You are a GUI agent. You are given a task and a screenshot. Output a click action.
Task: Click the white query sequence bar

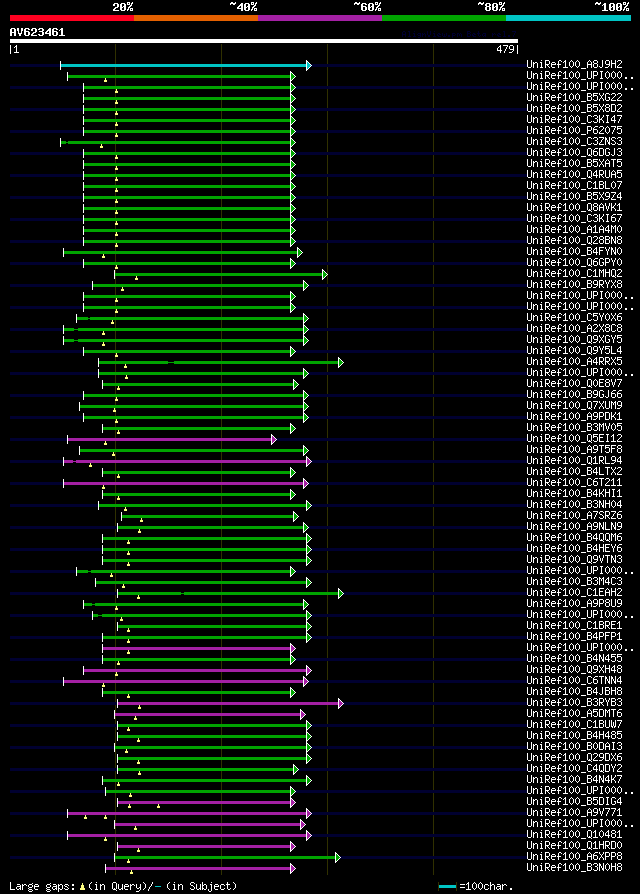click(264, 41)
